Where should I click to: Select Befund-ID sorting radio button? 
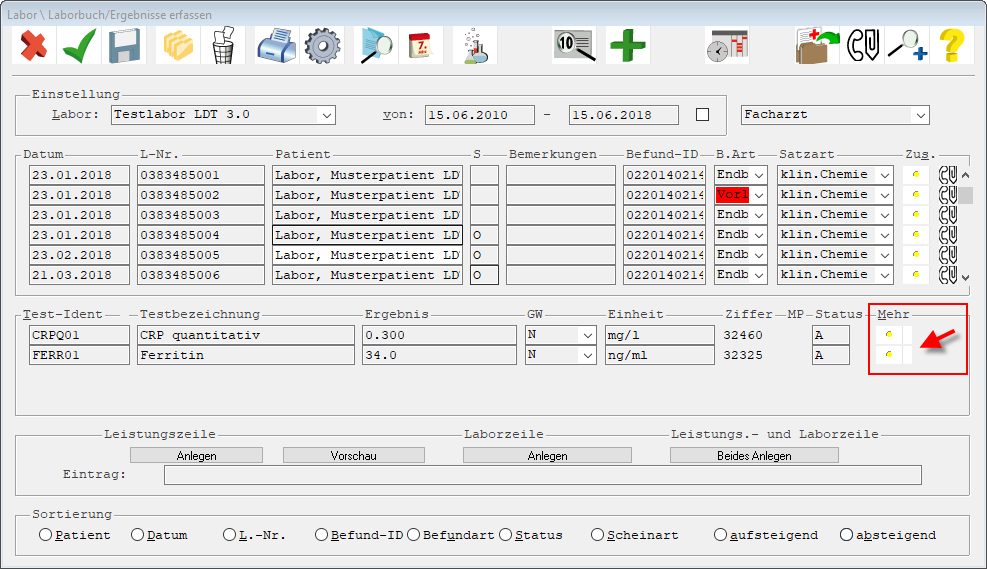coord(321,535)
